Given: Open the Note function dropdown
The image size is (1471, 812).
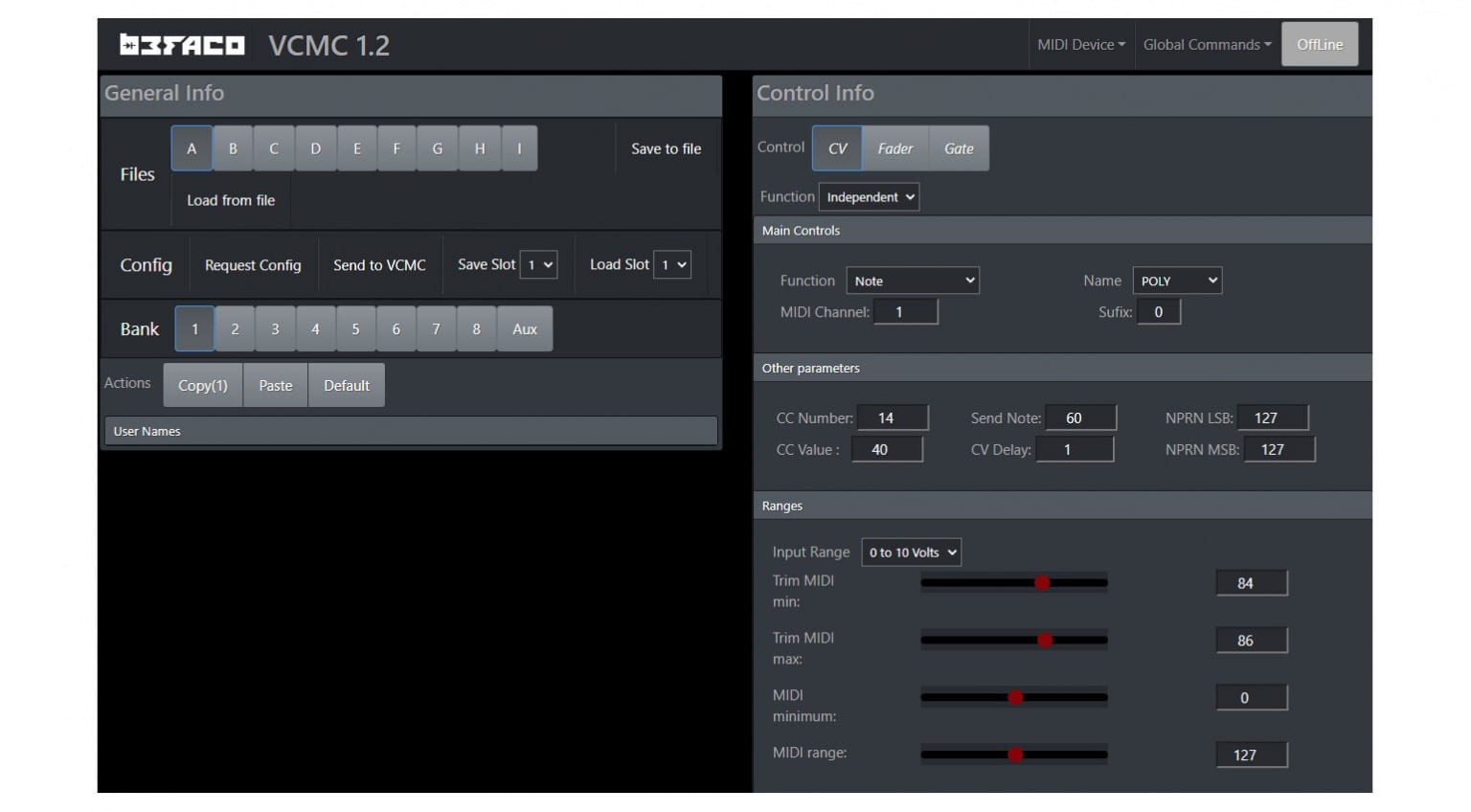Looking at the screenshot, I should tap(911, 280).
